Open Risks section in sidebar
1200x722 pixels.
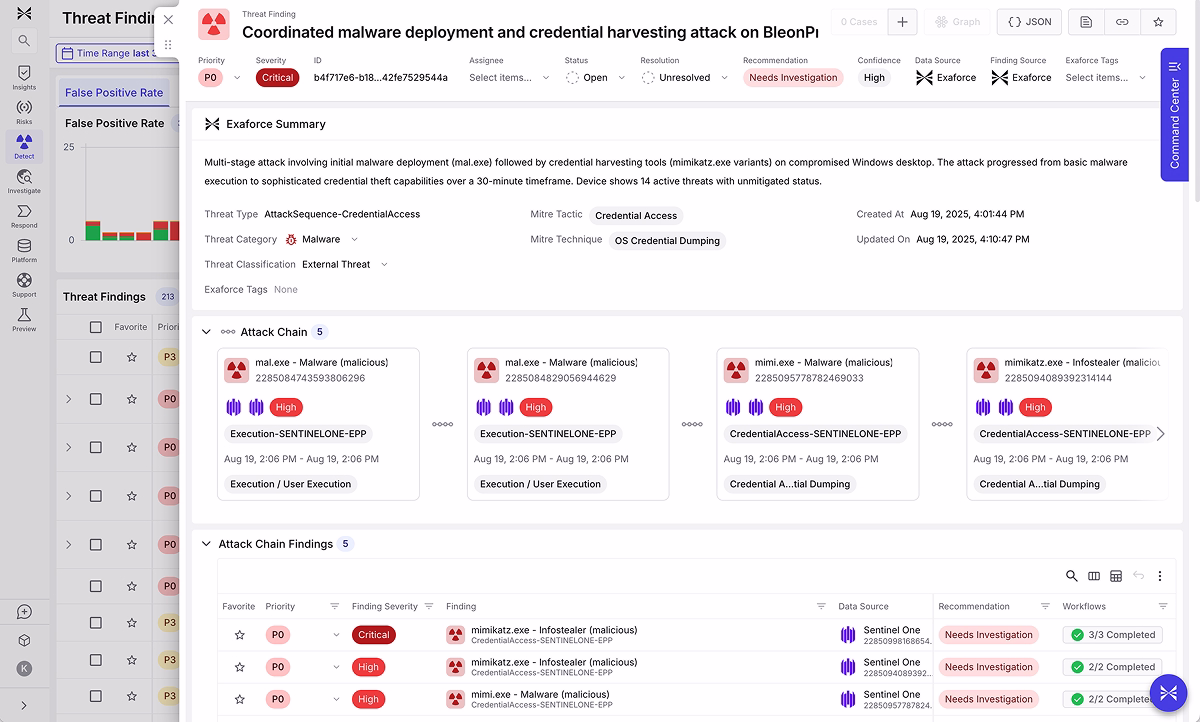tap(24, 112)
